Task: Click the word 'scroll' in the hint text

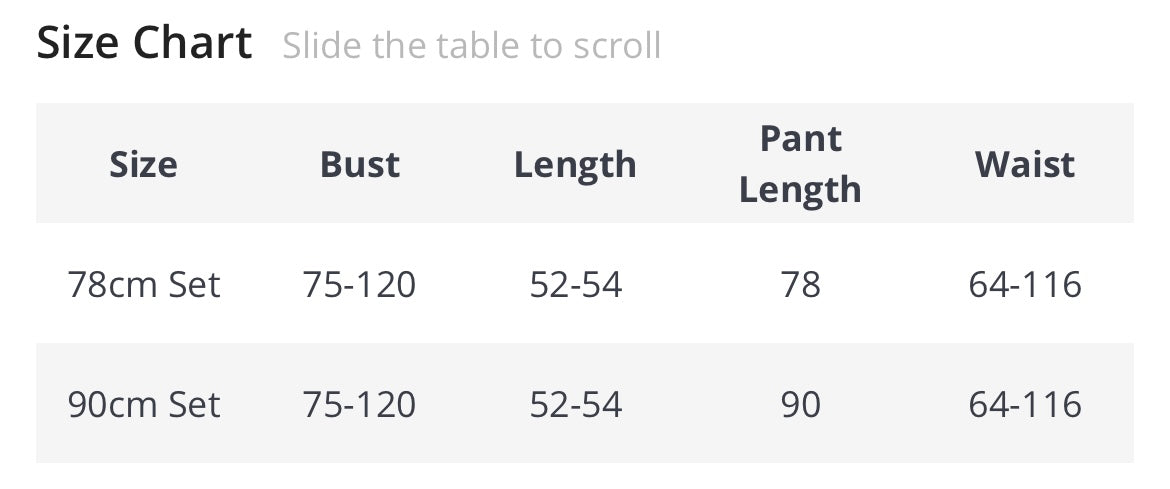Action: [x=613, y=46]
